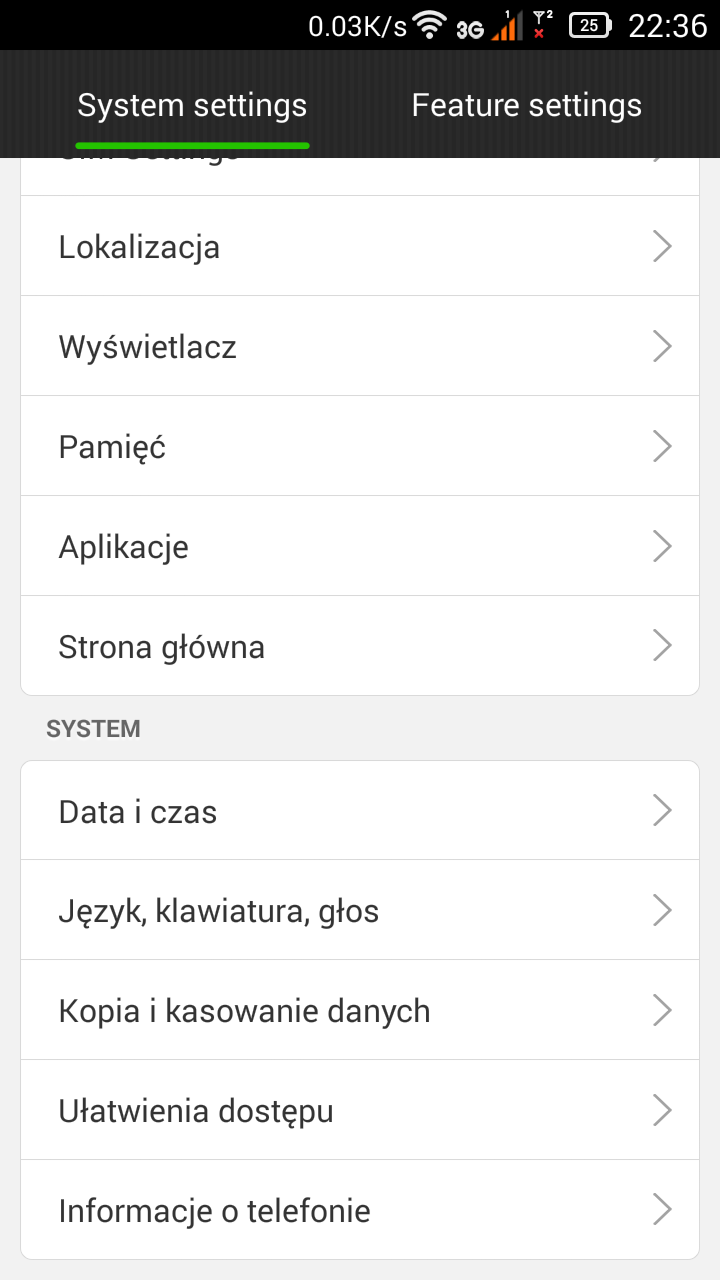The image size is (720, 1280).
Task: Tap the arrow next to Pamięć
Action: (x=661, y=446)
